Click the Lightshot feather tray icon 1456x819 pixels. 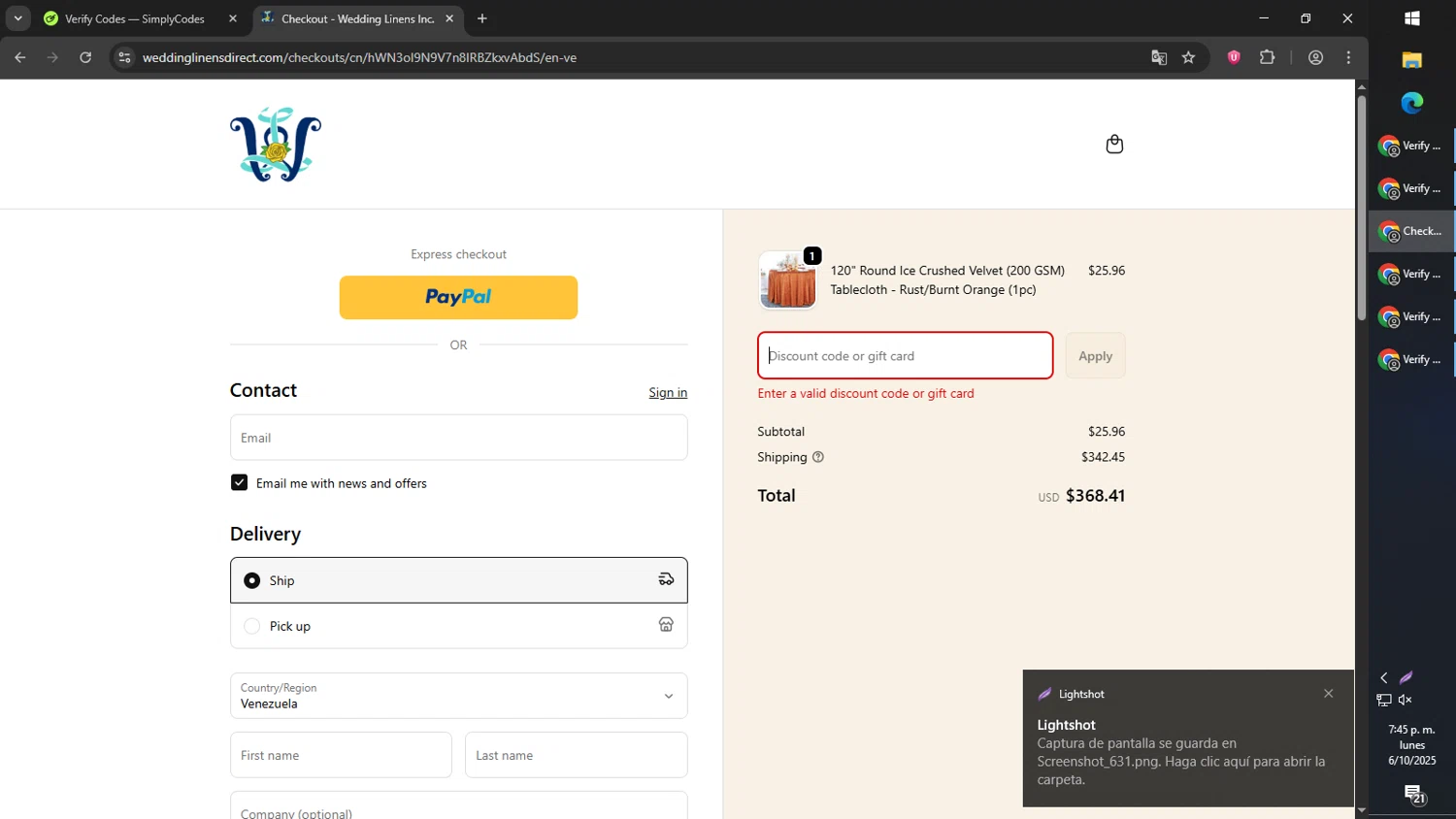(x=1406, y=677)
